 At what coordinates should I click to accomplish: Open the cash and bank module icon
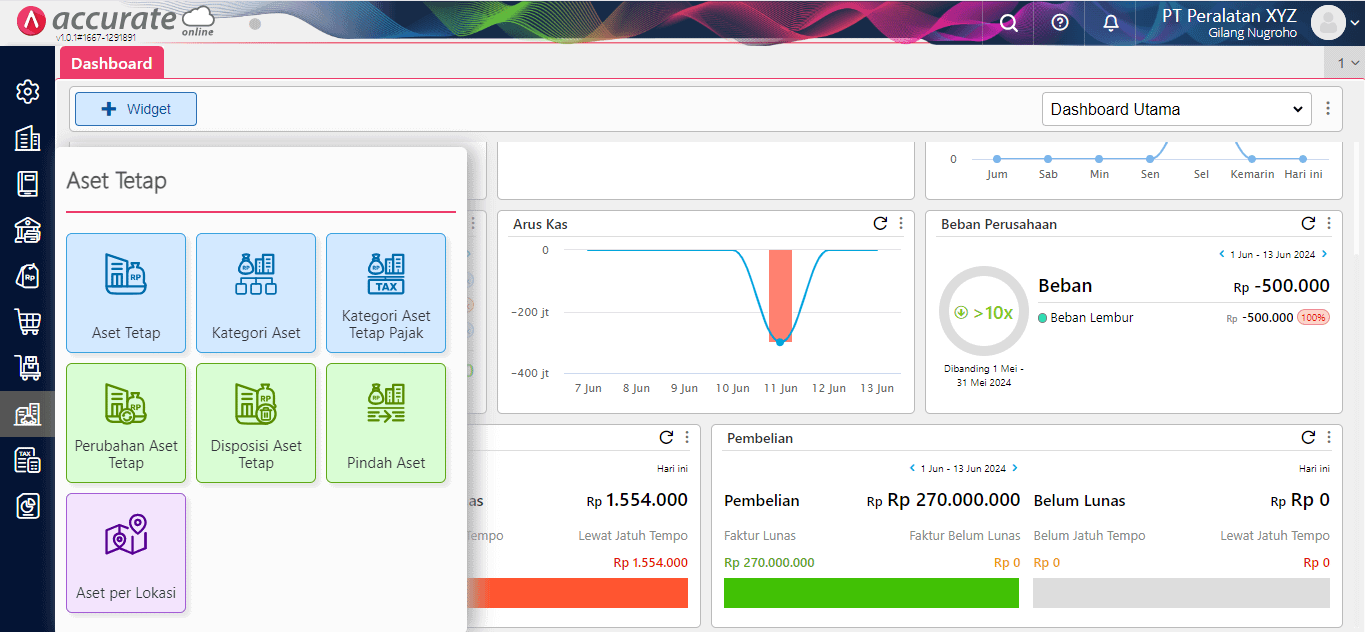click(x=27, y=230)
